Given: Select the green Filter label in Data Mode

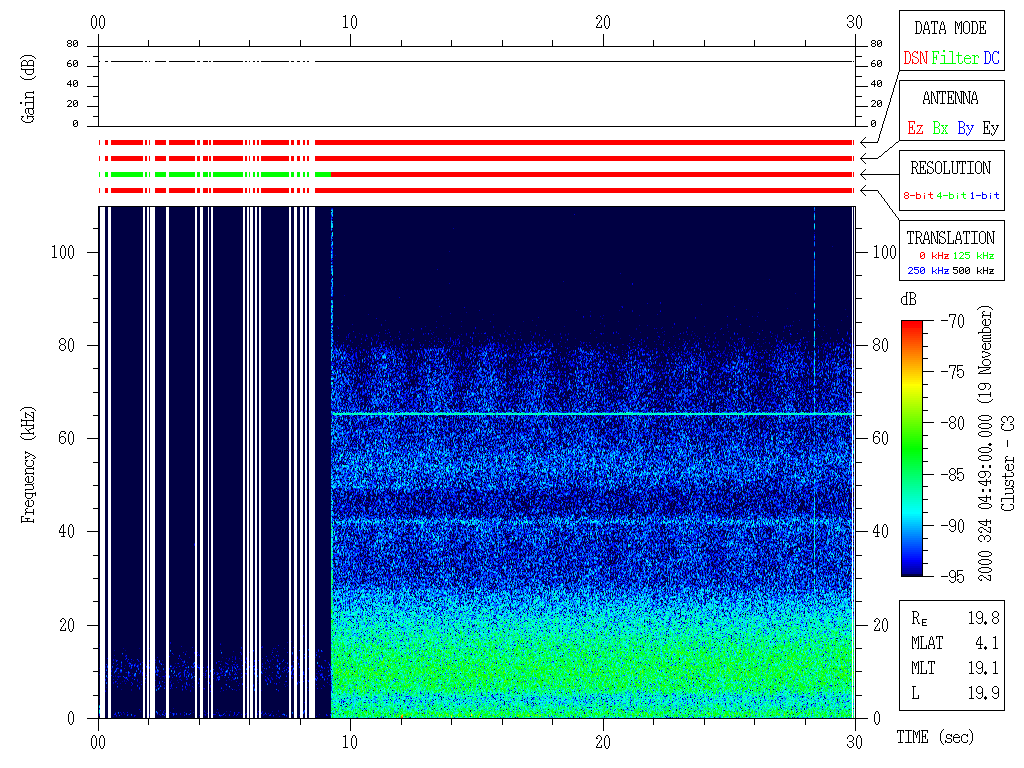Looking at the screenshot, I should 955,59.
